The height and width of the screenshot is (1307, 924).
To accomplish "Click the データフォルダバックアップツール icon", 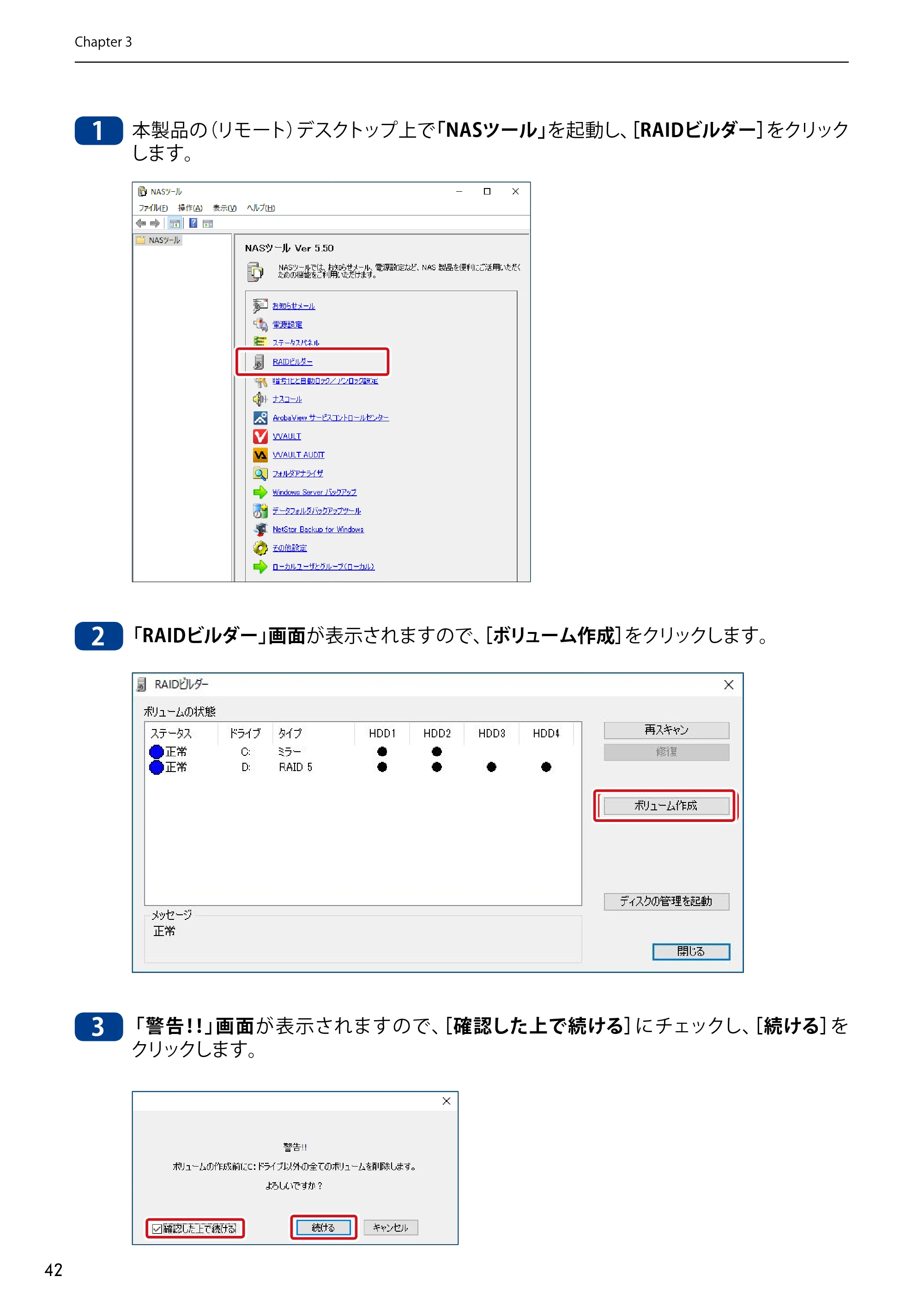I will click(260, 511).
